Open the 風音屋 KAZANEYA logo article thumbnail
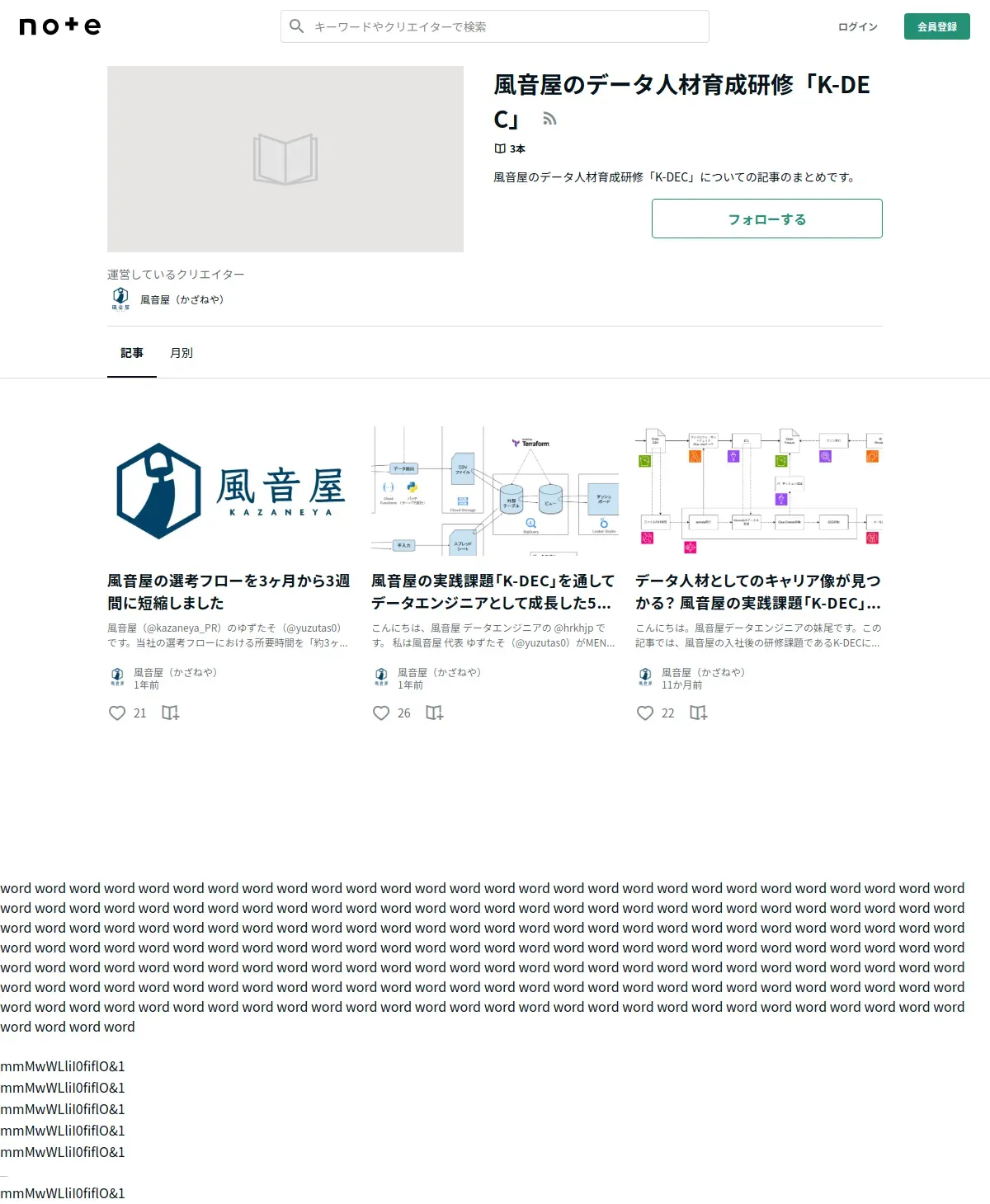 231,491
